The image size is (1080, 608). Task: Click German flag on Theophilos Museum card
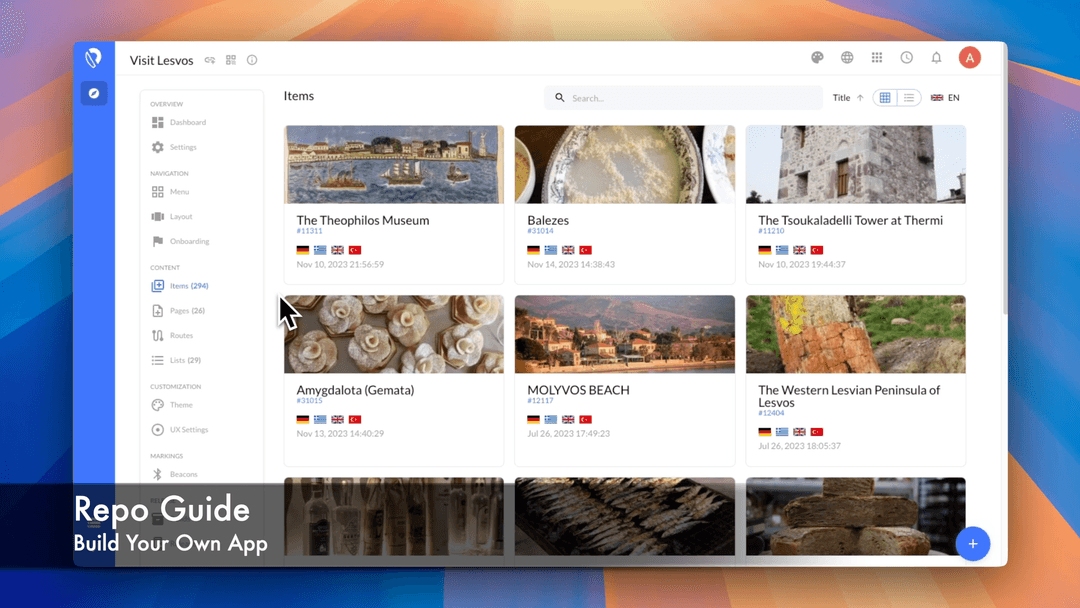click(302, 250)
